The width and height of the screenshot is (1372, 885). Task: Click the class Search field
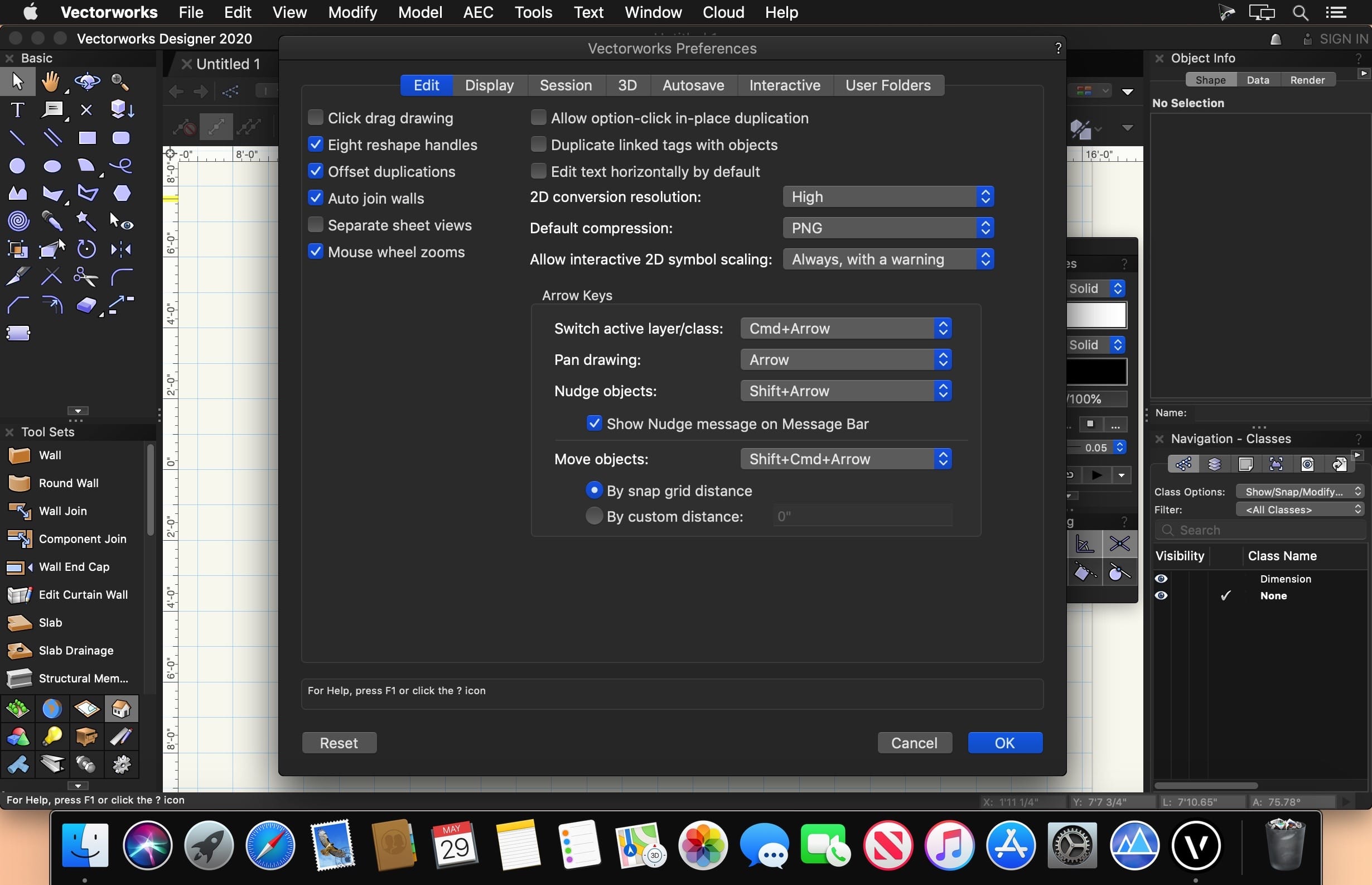(1260, 531)
